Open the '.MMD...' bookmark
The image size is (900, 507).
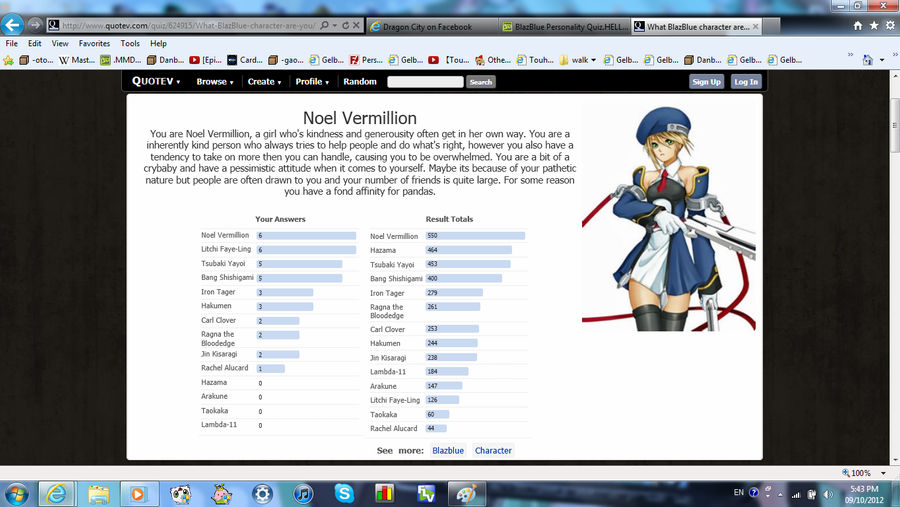(121, 60)
